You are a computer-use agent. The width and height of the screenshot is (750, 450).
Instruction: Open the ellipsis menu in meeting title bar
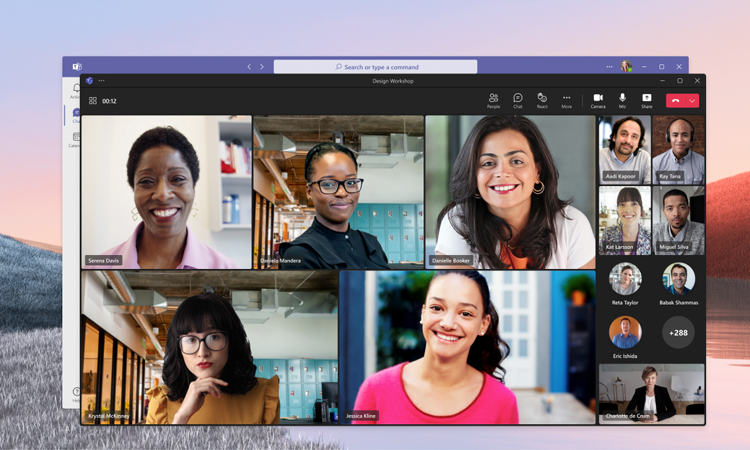click(x=101, y=81)
